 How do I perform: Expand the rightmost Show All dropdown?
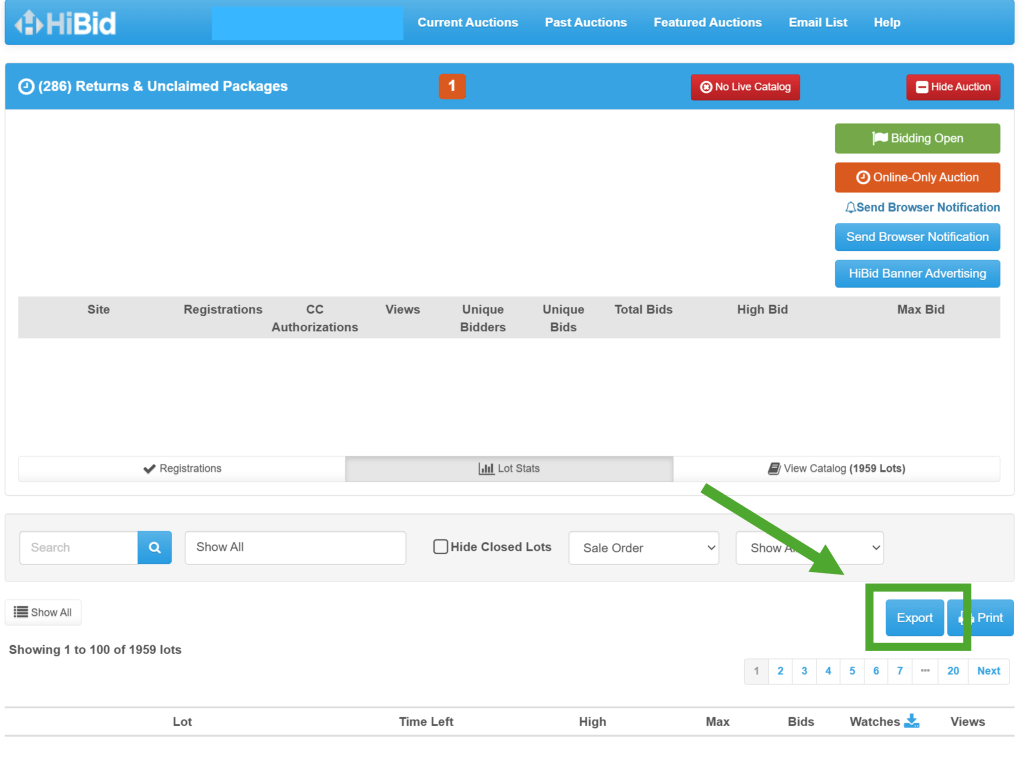coord(809,548)
